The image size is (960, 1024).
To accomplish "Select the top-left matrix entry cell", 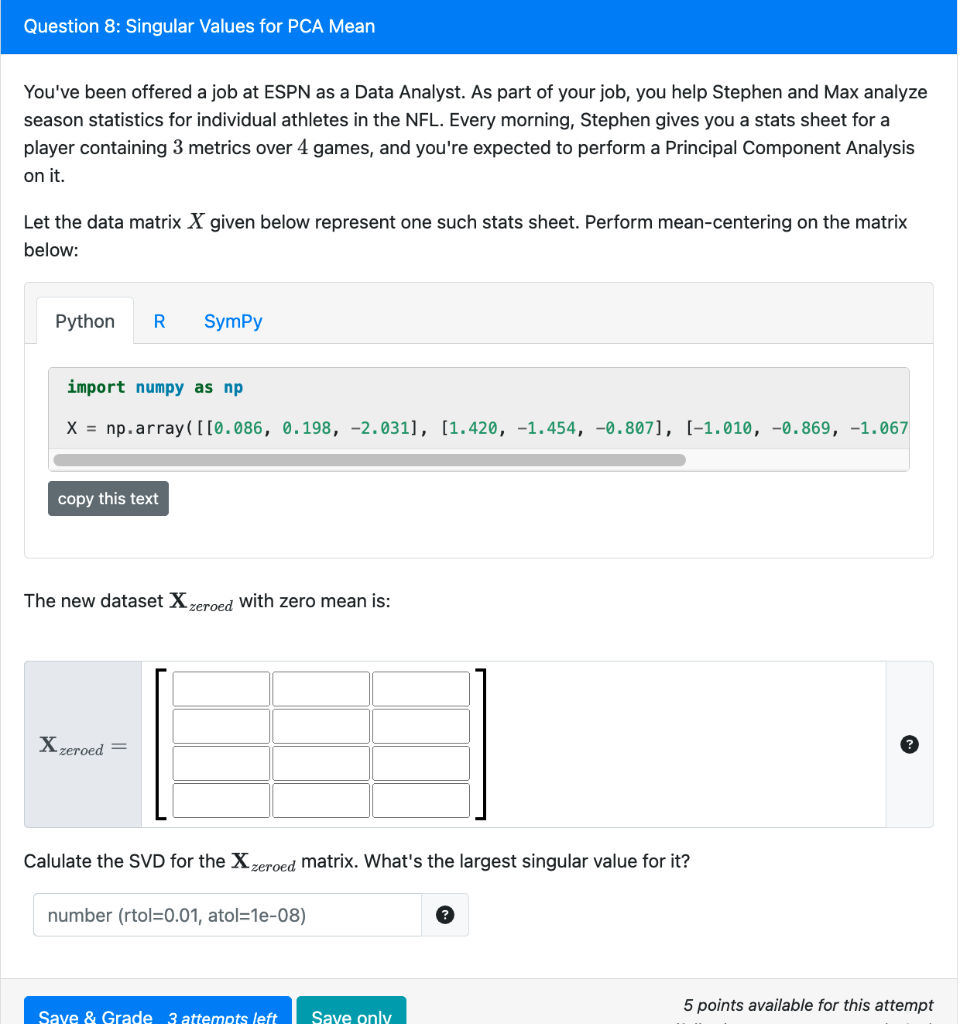I will point(220,688).
